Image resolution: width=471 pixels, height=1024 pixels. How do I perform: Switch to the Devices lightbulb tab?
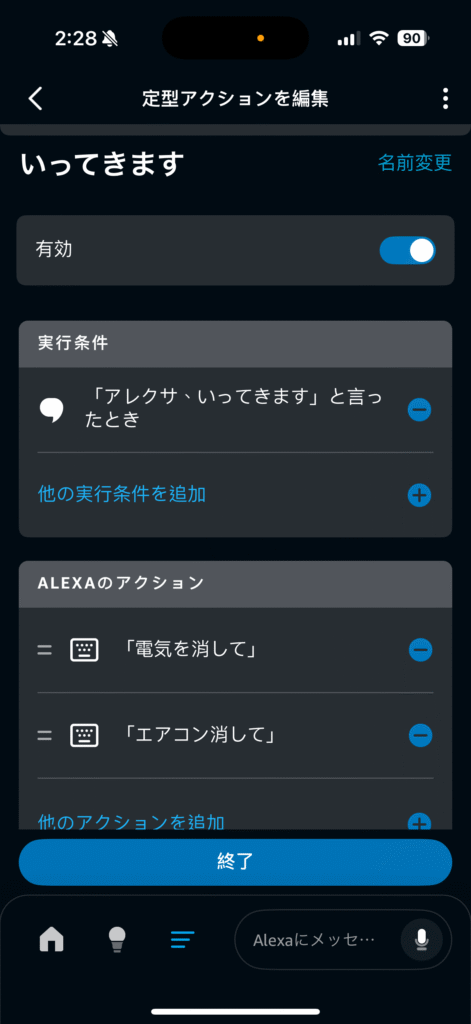[x=117, y=940]
